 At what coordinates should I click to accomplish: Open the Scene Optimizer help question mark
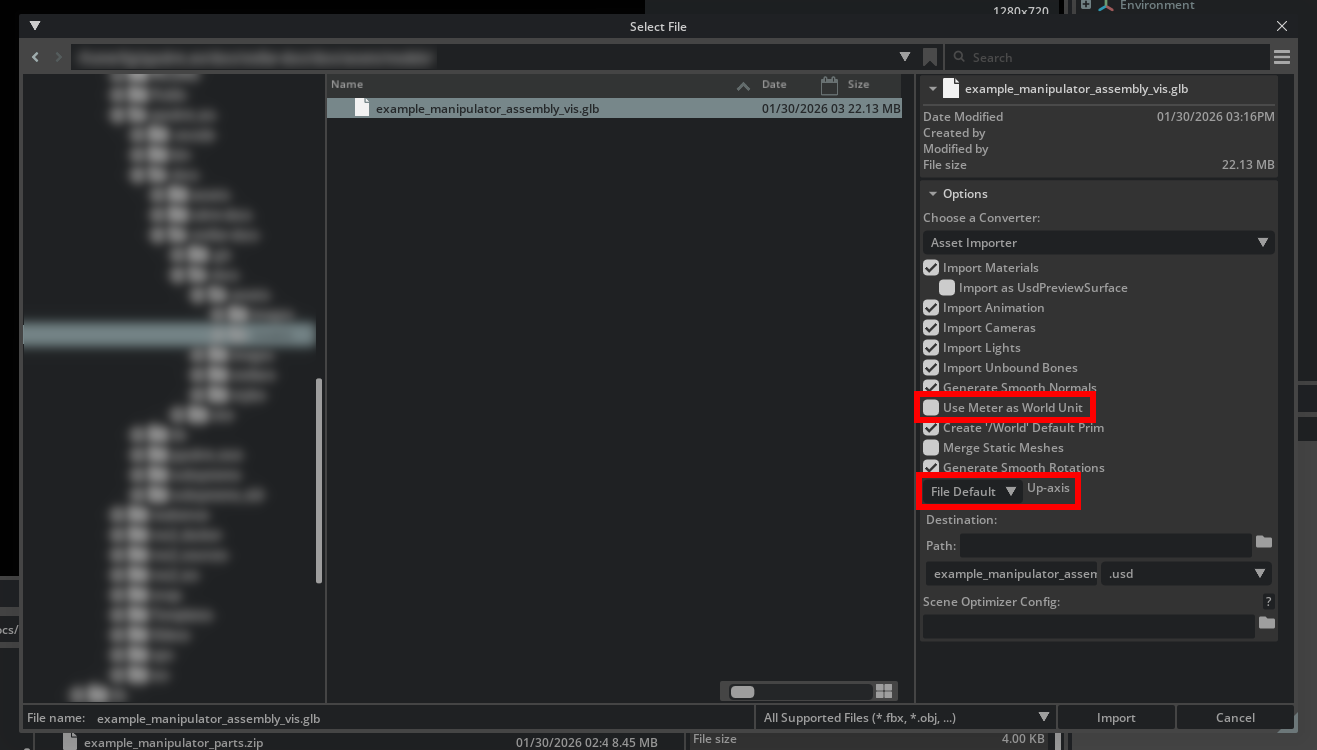pyautogui.click(x=1268, y=602)
